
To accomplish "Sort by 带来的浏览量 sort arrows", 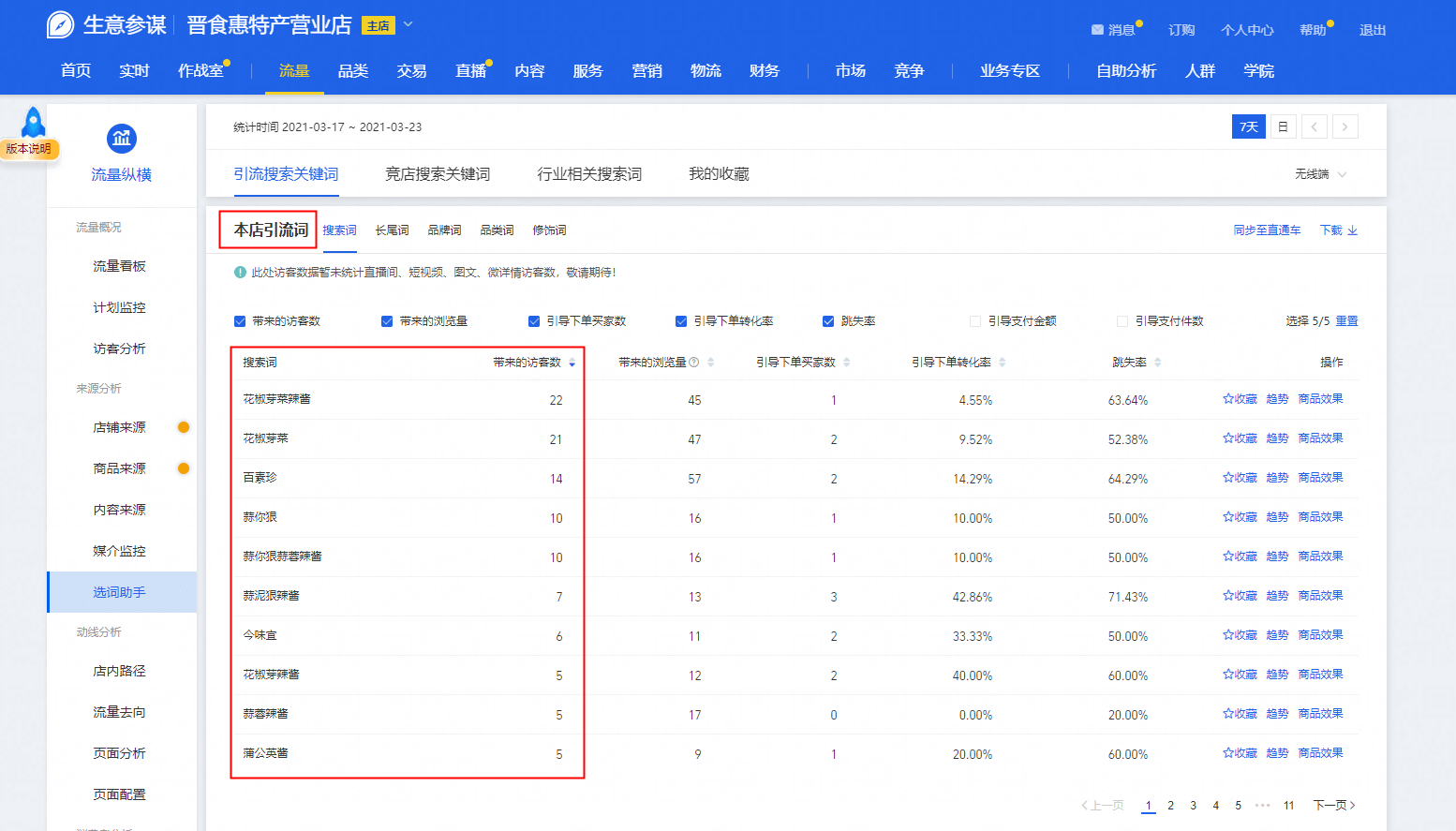I will point(711,363).
